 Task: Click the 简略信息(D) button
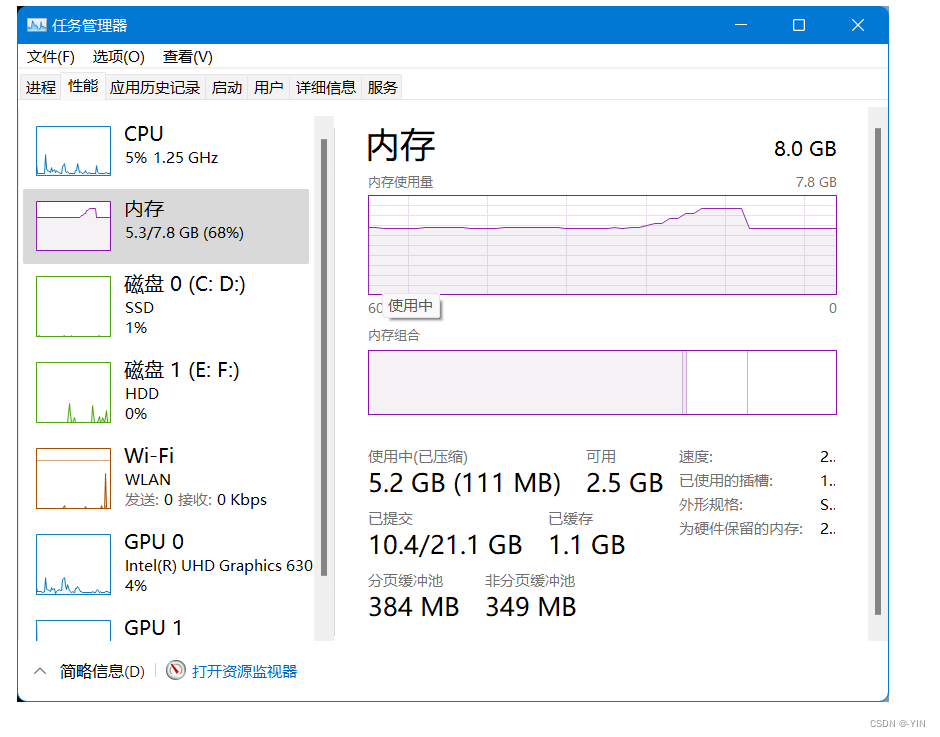[102, 671]
